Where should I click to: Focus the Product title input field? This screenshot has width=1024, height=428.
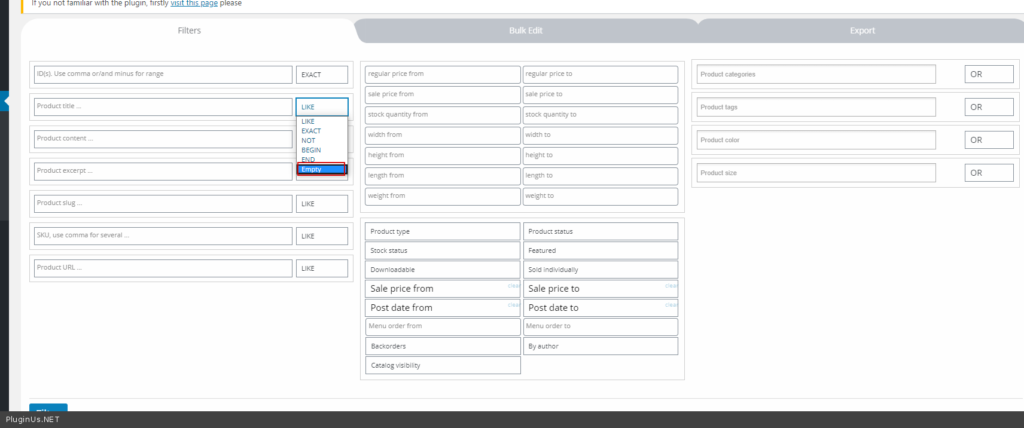coord(163,107)
